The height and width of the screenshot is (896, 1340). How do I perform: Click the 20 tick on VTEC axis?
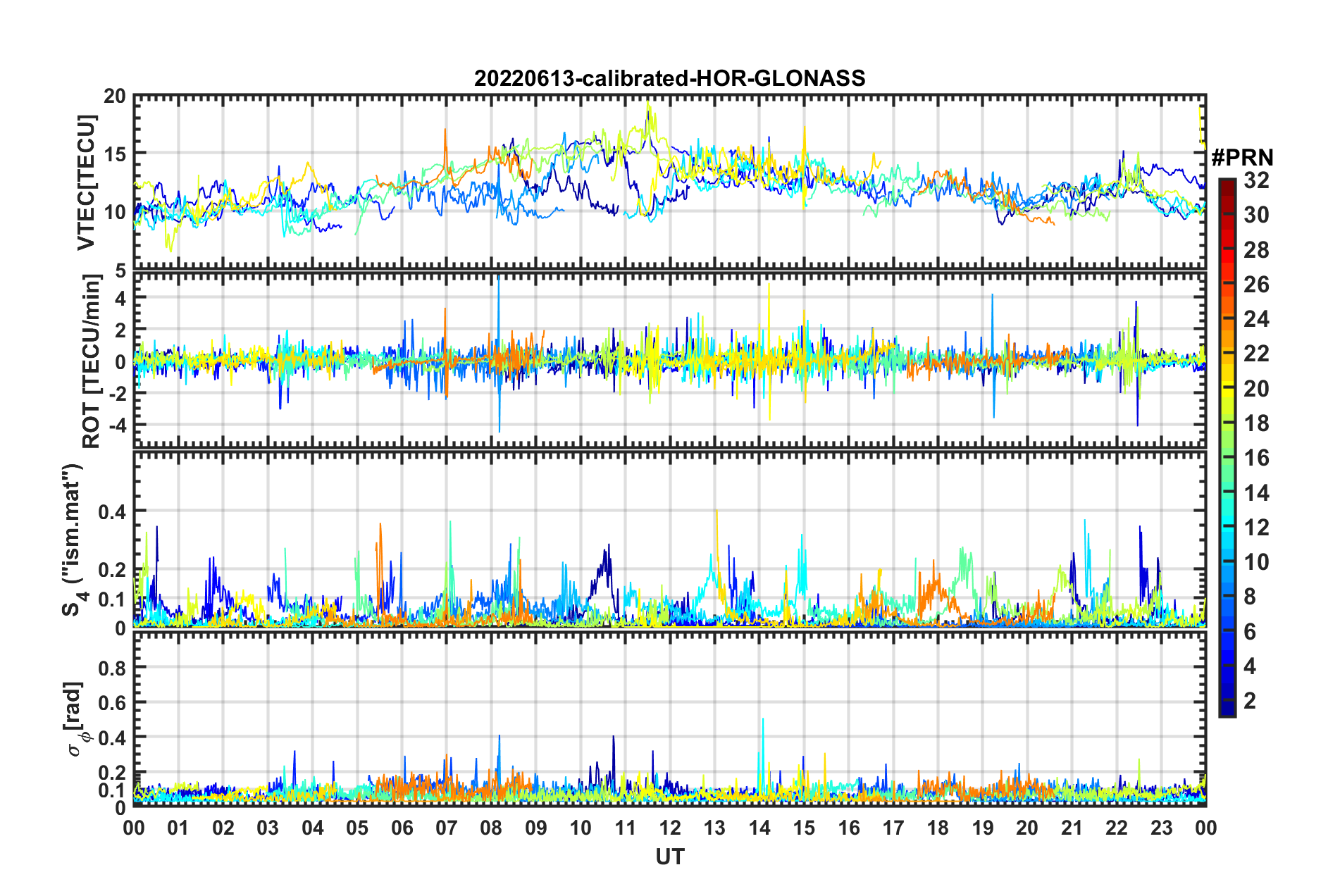click(x=115, y=97)
